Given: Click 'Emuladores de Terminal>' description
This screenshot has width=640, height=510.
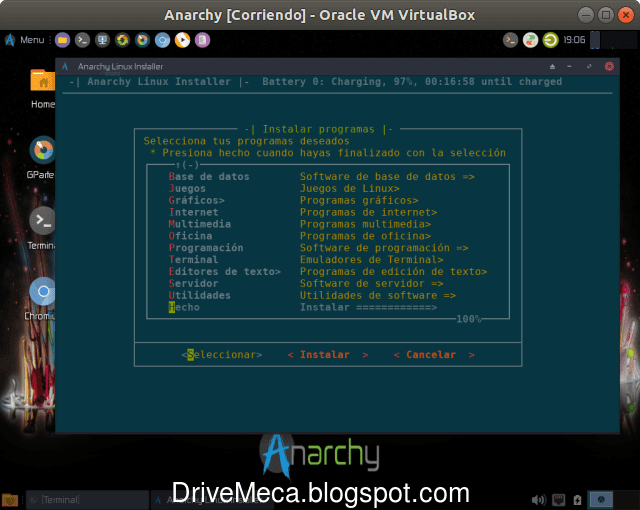Looking at the screenshot, I should (372, 259).
